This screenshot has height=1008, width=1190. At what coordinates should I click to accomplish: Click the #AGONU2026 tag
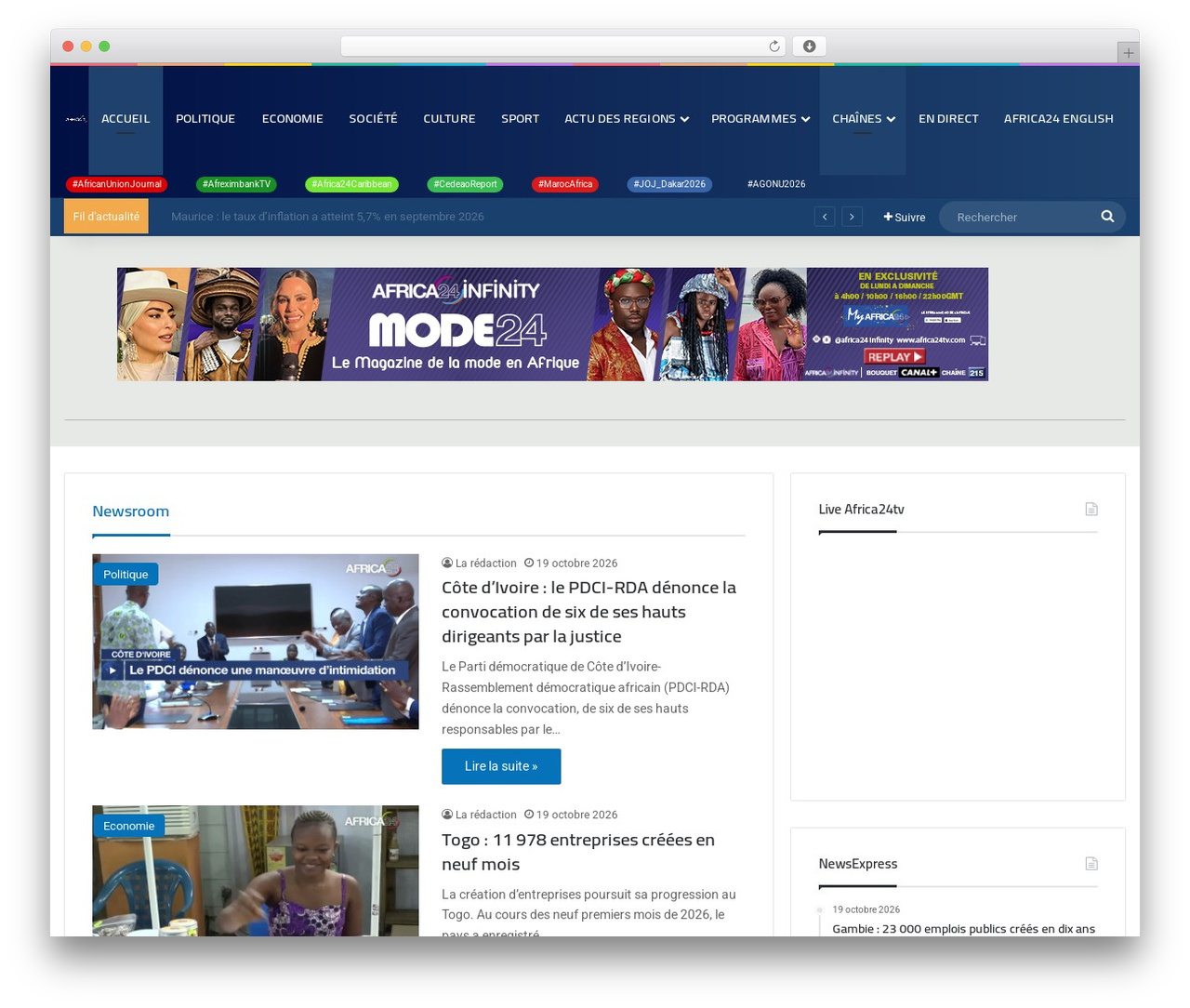click(776, 184)
